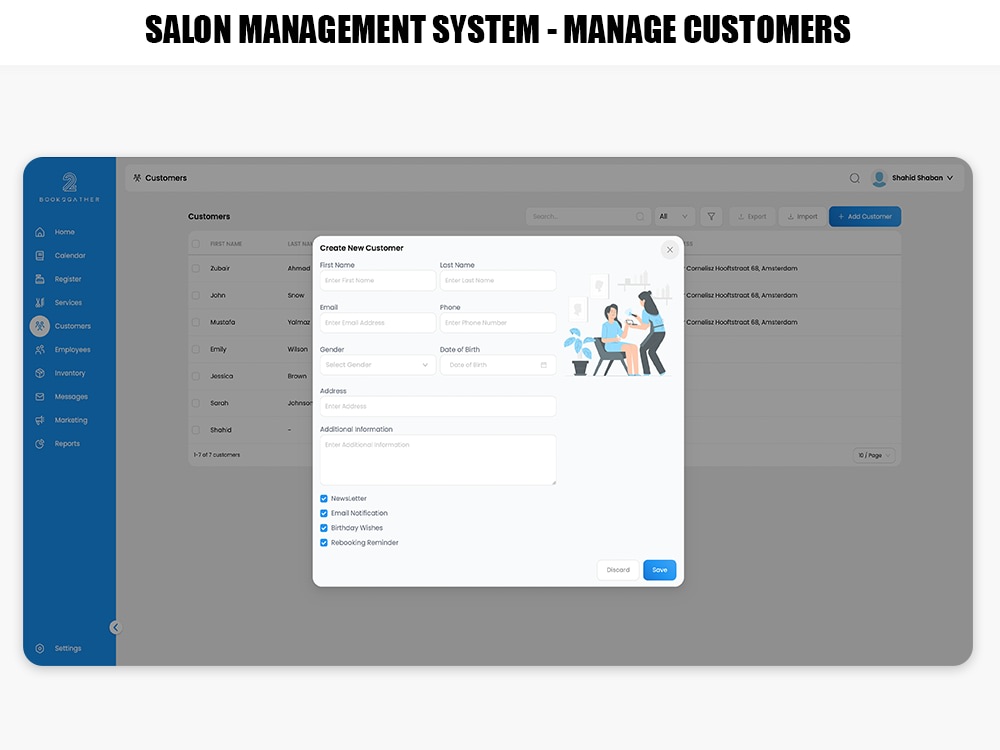Viewport: 1000px width, 750px height.
Task: Check the row checkbox for Sarah
Action: [x=196, y=403]
